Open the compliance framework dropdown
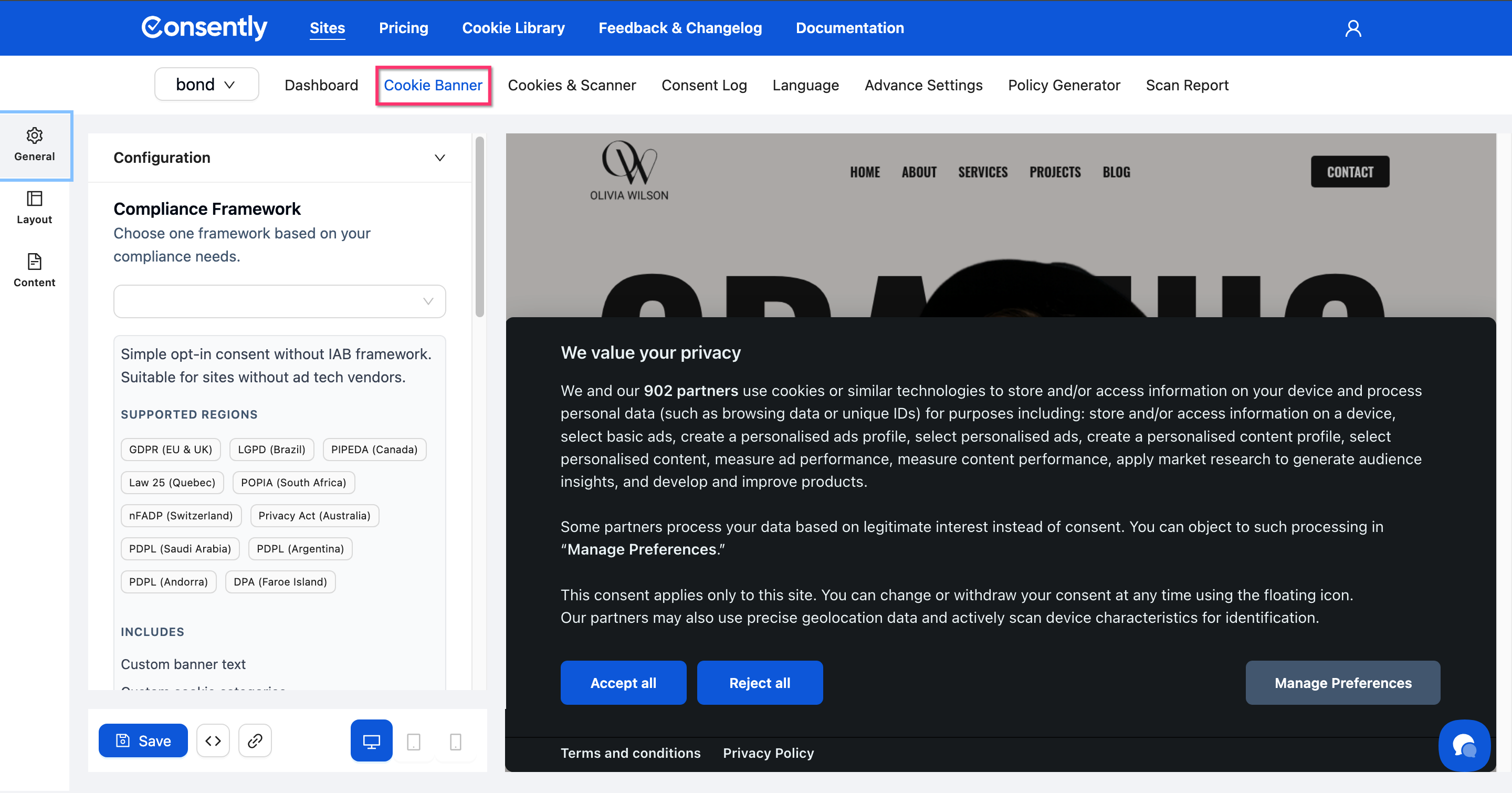Screen dimensions: 1512x793 [x=279, y=301]
